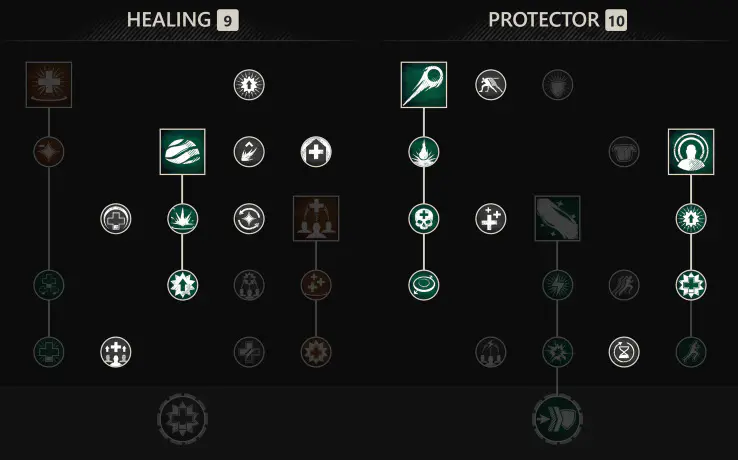This screenshot has width=738, height=460.
Task: Pick the group of people with pluses node
Action: click(x=116, y=352)
